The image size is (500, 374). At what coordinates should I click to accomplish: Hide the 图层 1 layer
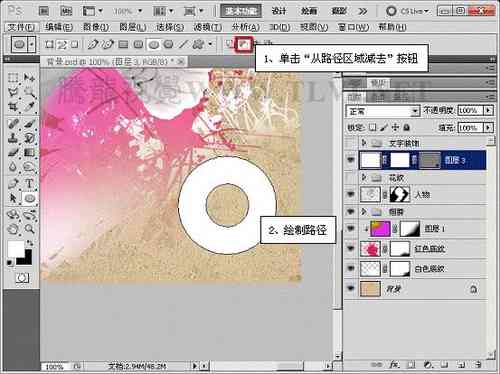(350, 228)
